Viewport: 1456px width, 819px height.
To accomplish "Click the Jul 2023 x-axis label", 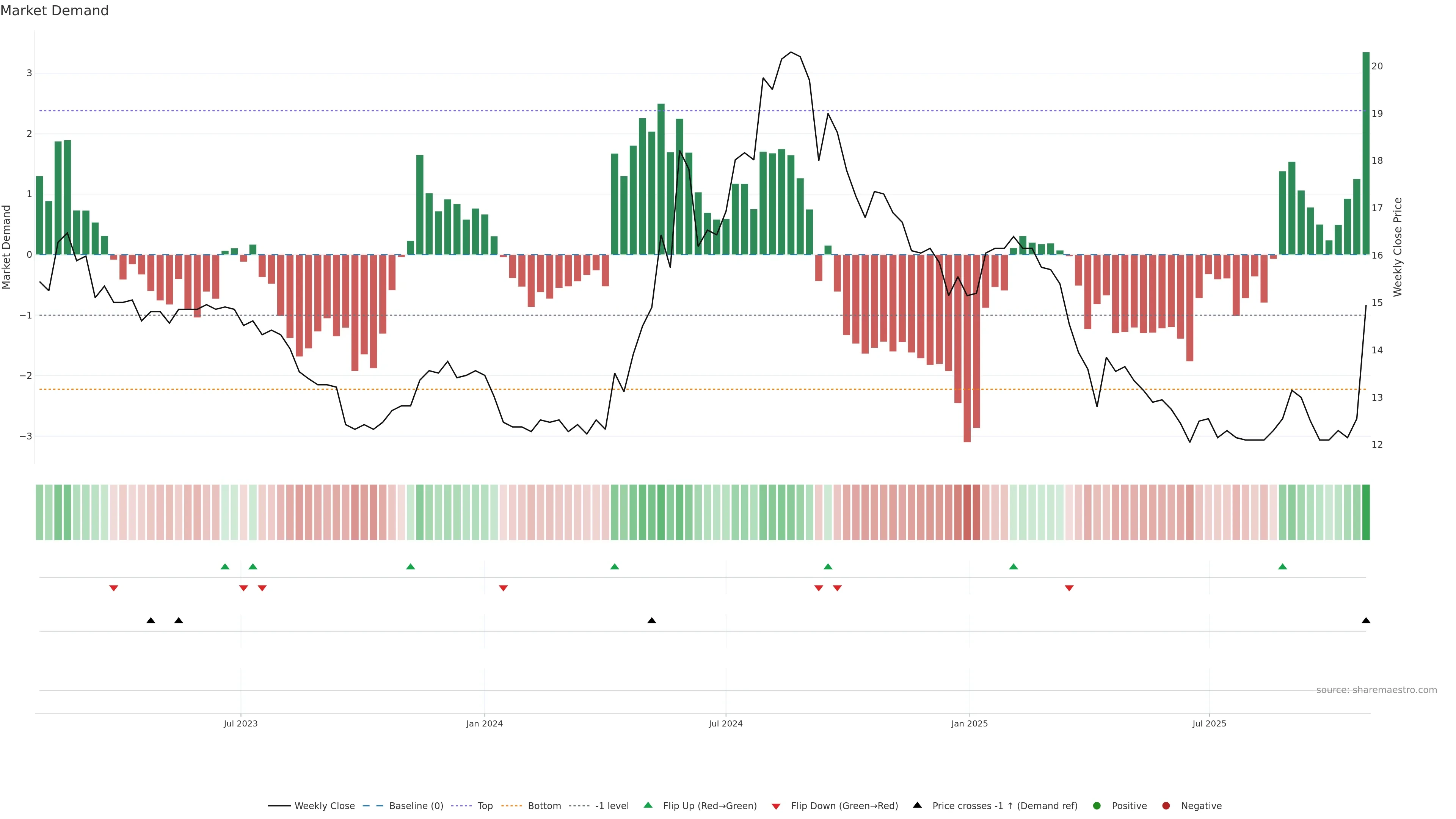I will (x=240, y=723).
